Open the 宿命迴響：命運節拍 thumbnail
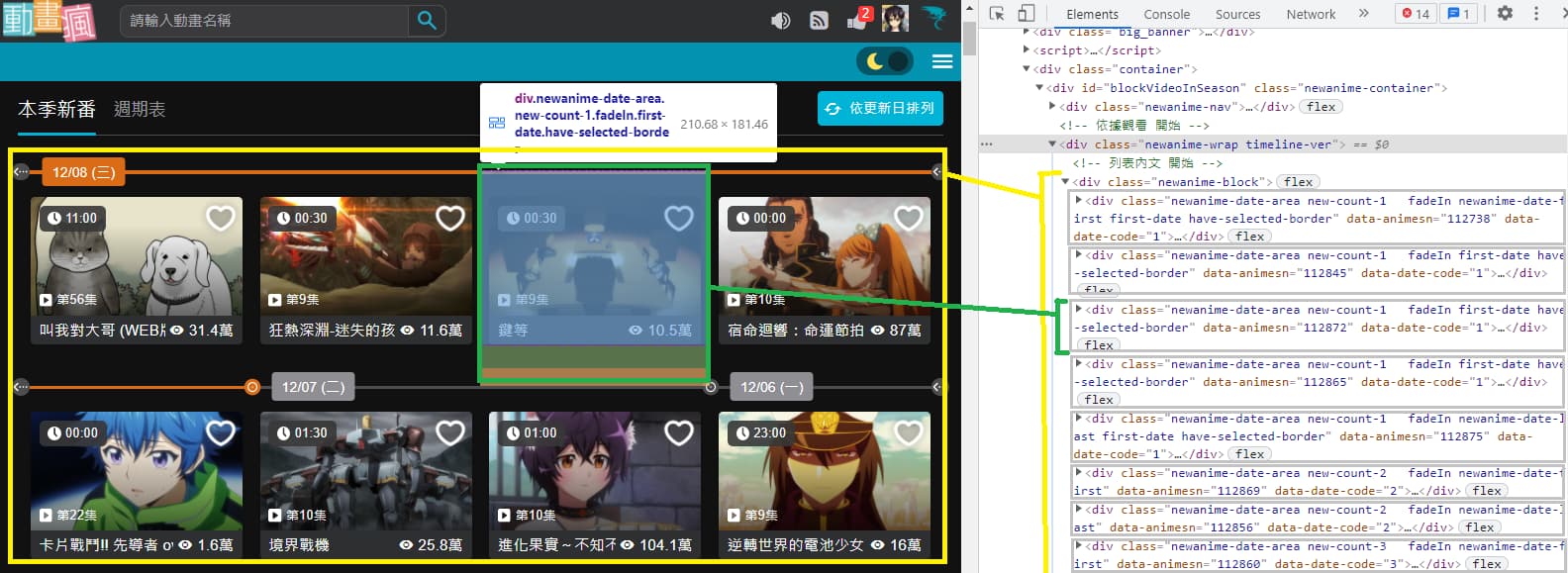The width and height of the screenshot is (1568, 573). pyautogui.click(x=825, y=256)
